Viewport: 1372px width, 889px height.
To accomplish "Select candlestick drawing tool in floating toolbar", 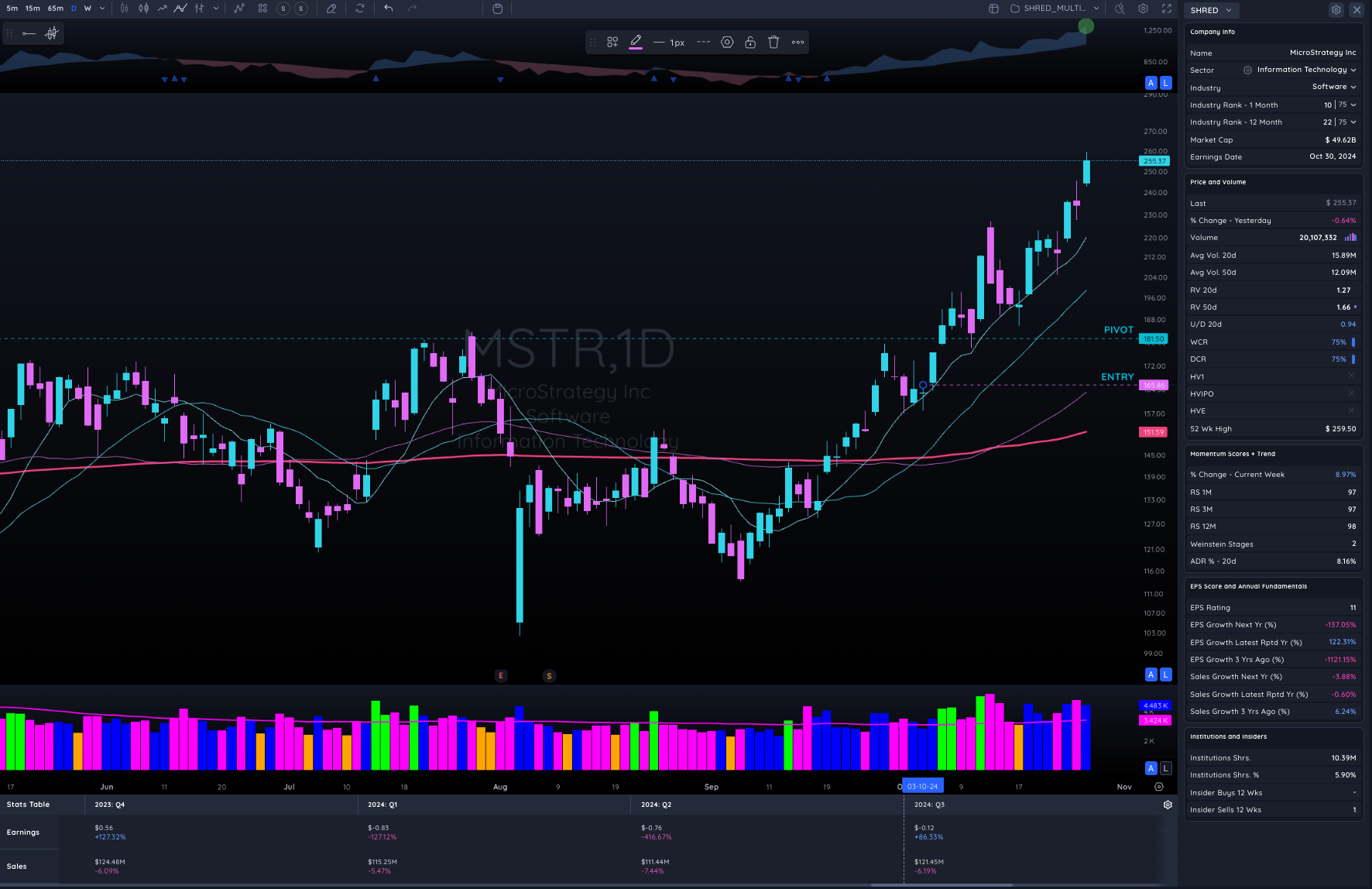I will click(x=52, y=33).
